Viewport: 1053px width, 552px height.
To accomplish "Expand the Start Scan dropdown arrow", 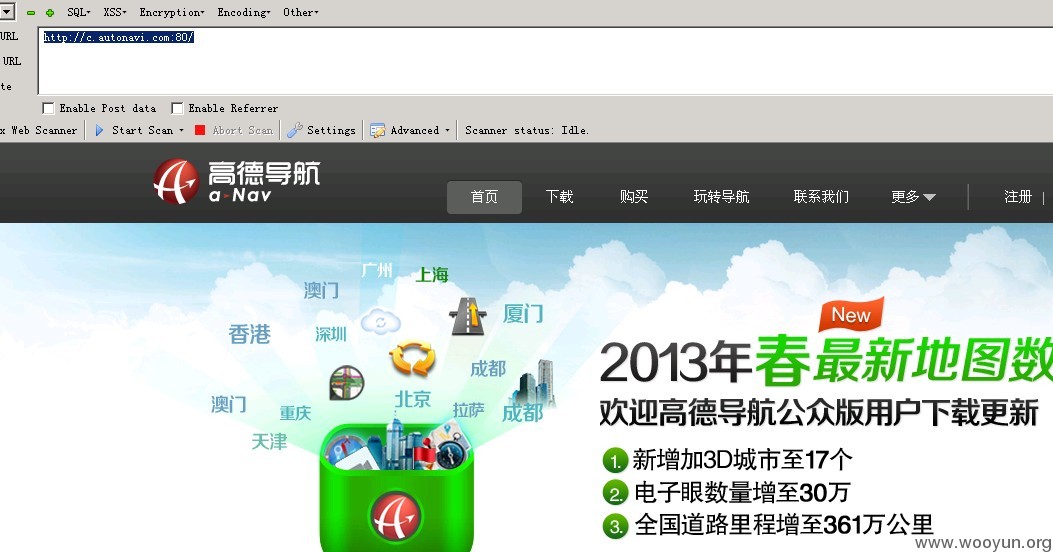I will 181,130.
